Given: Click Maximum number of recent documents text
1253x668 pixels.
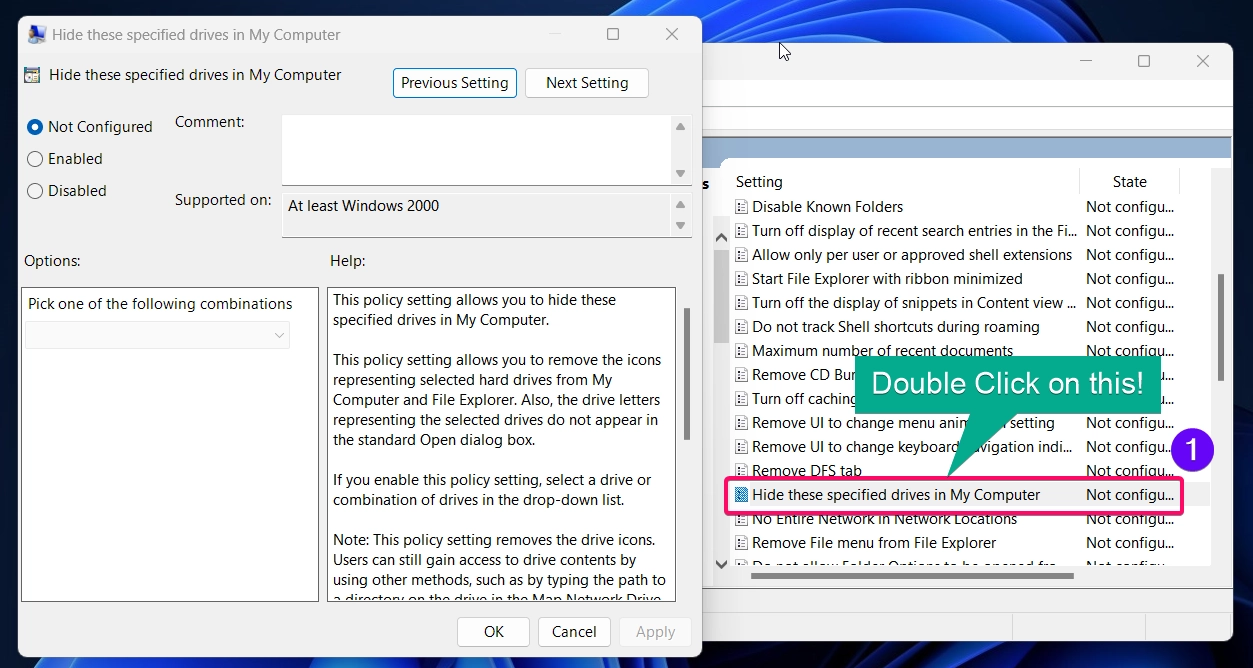Looking at the screenshot, I should pyautogui.click(x=882, y=351).
